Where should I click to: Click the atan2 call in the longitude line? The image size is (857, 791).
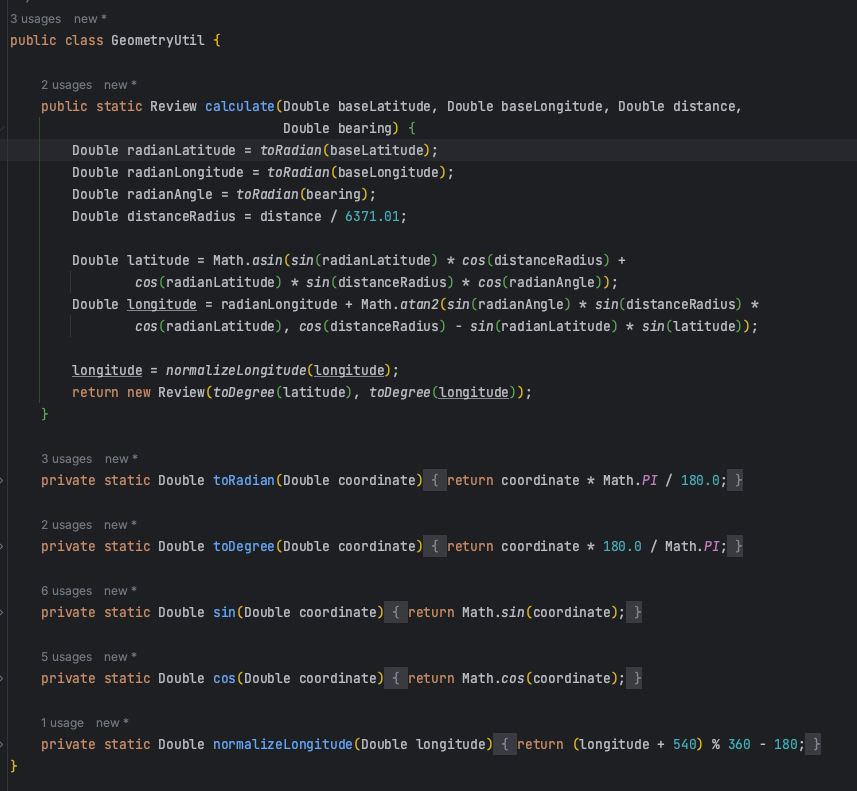click(419, 304)
